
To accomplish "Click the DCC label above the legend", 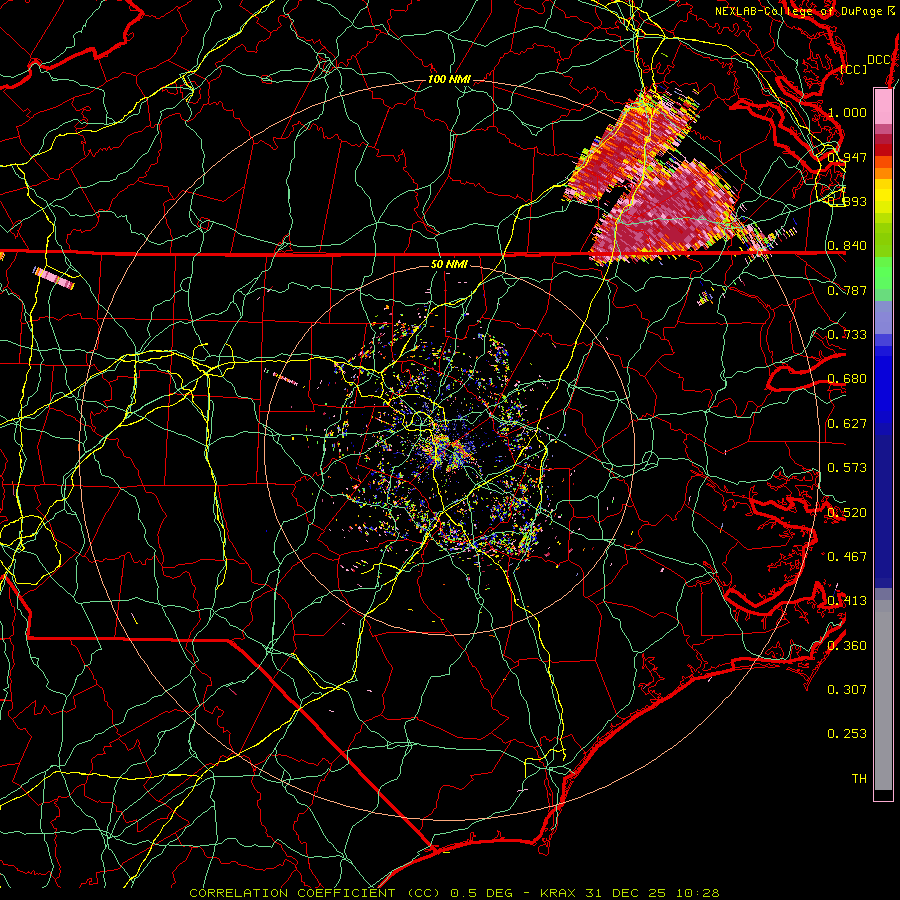I will tap(878, 60).
